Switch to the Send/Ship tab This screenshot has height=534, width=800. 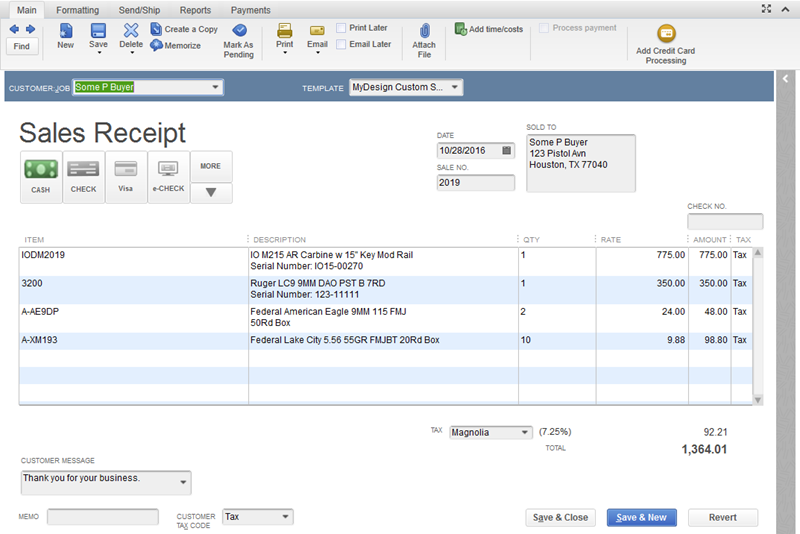139,10
